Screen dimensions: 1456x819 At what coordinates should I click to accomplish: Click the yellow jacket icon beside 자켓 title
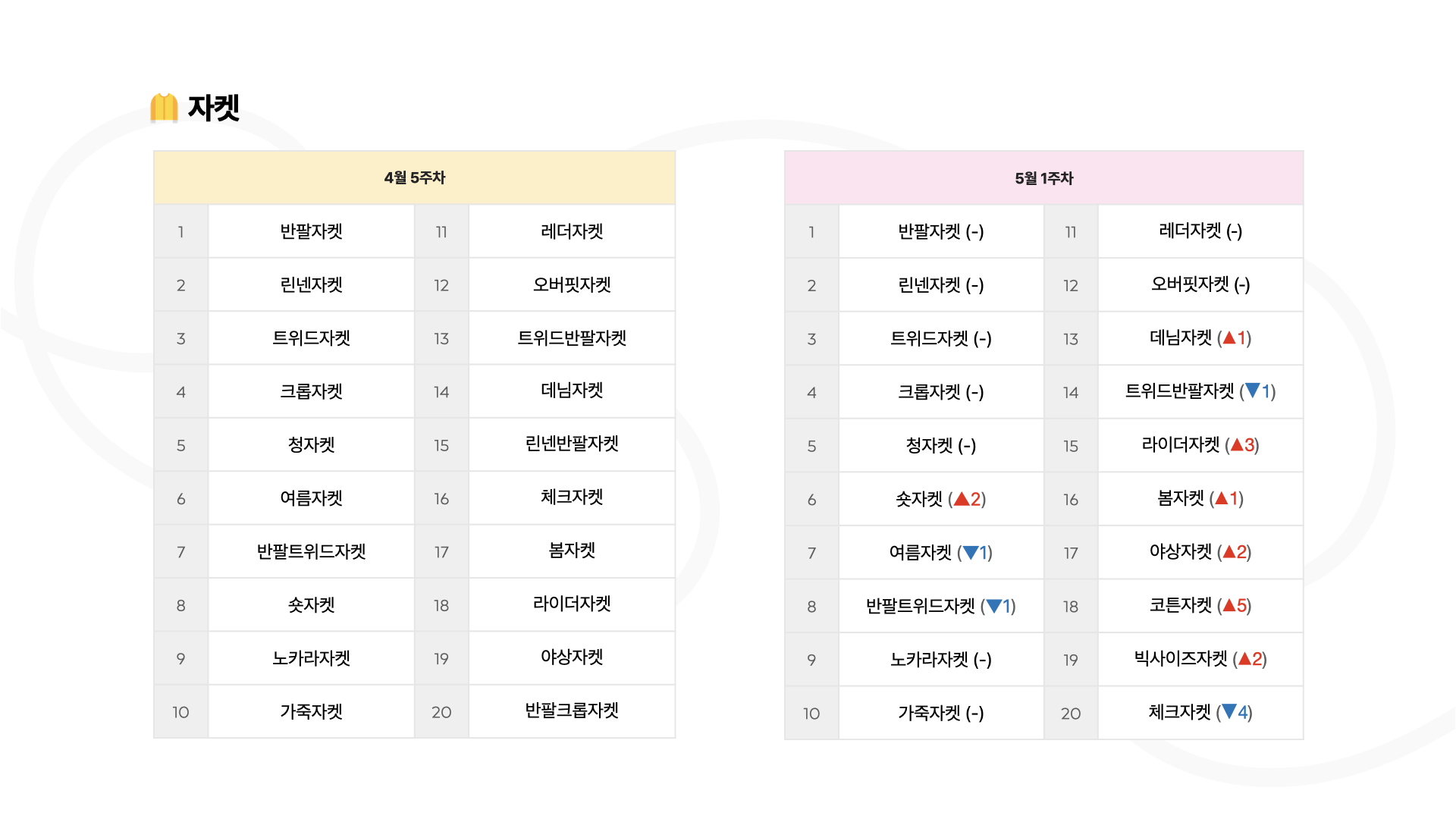(164, 108)
